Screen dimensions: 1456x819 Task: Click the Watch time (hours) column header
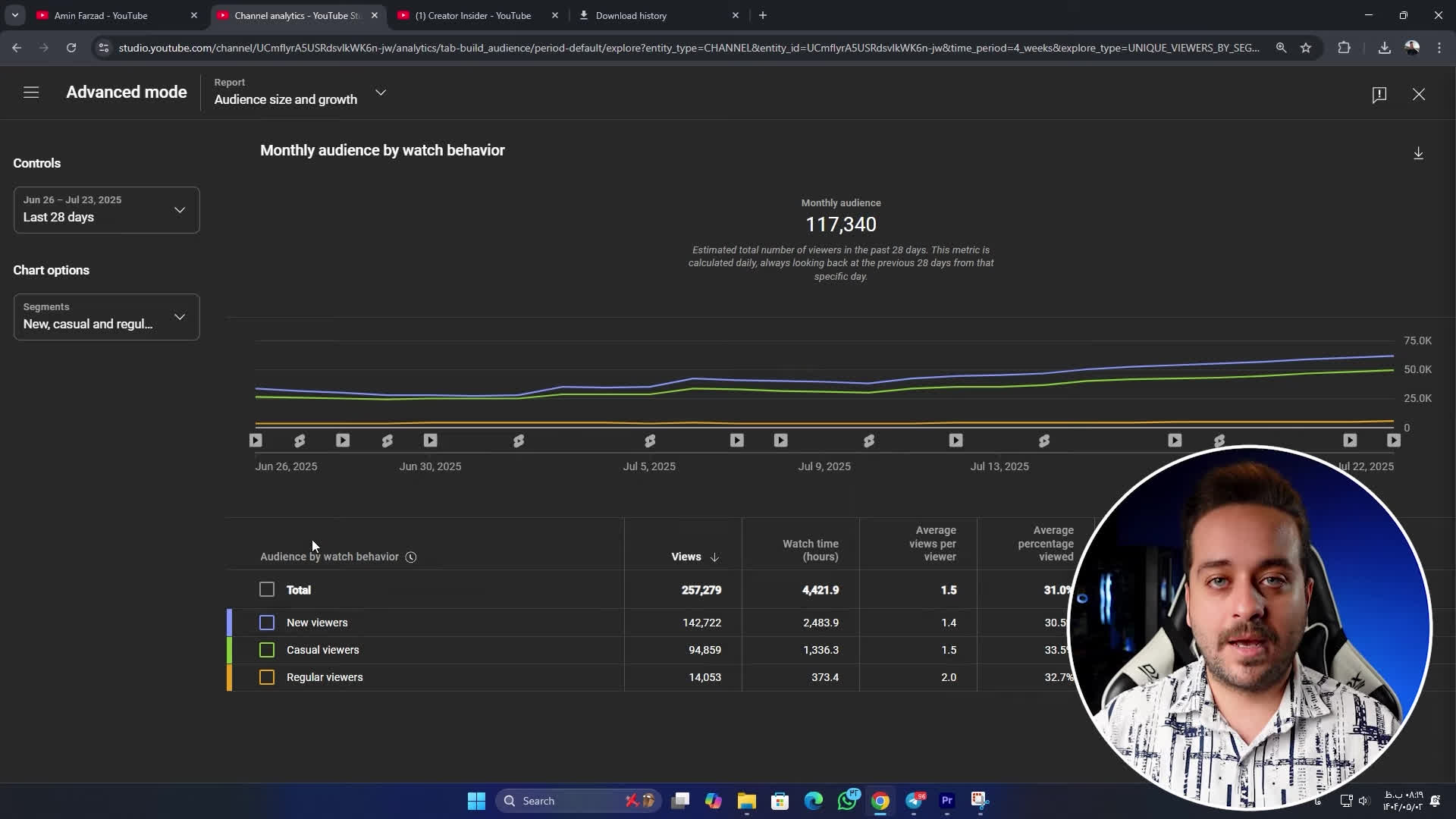pyautogui.click(x=810, y=551)
